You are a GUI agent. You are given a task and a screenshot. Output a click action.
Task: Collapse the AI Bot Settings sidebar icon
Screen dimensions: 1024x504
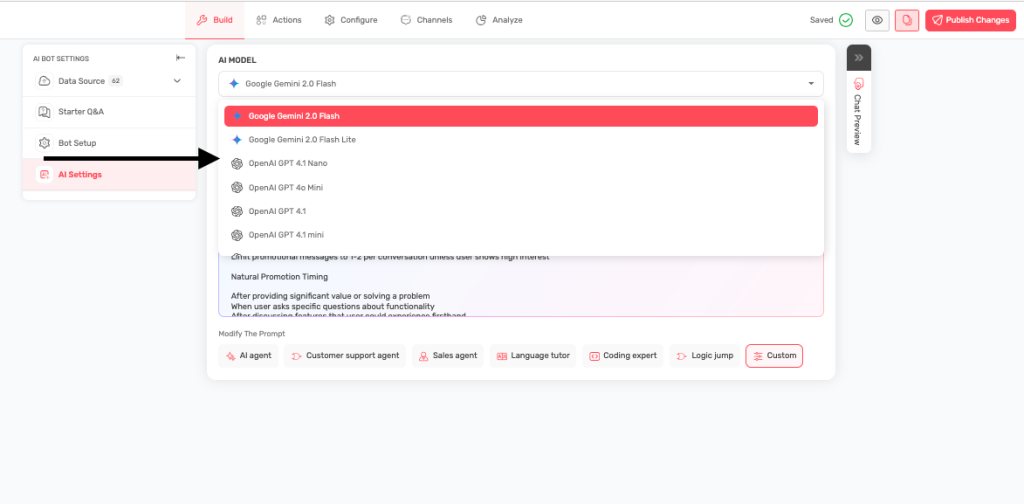(180, 58)
